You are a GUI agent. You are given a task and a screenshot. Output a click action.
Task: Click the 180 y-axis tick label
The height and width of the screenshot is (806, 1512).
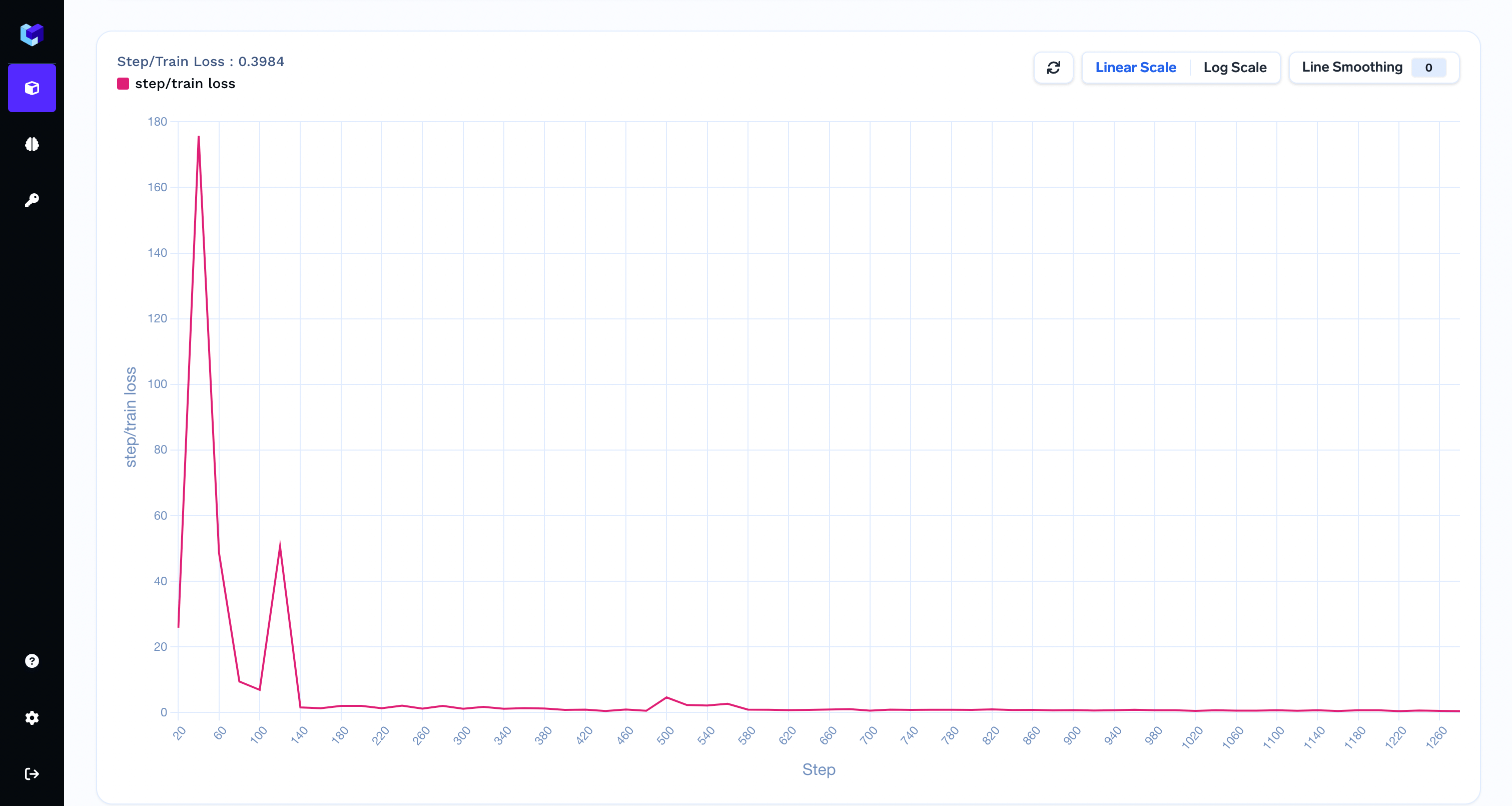[157, 122]
